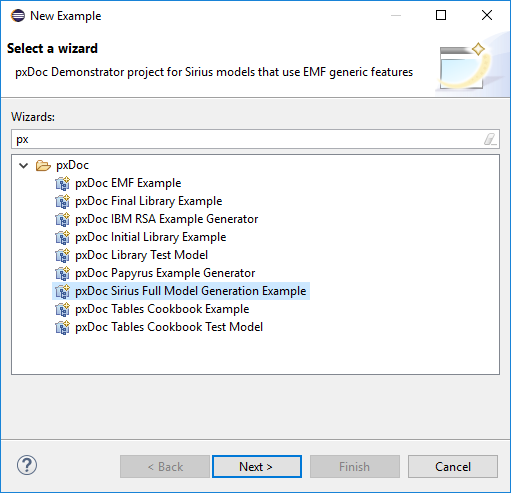
Task: Collapse the pxDoc category chevron
Action: coord(24,165)
